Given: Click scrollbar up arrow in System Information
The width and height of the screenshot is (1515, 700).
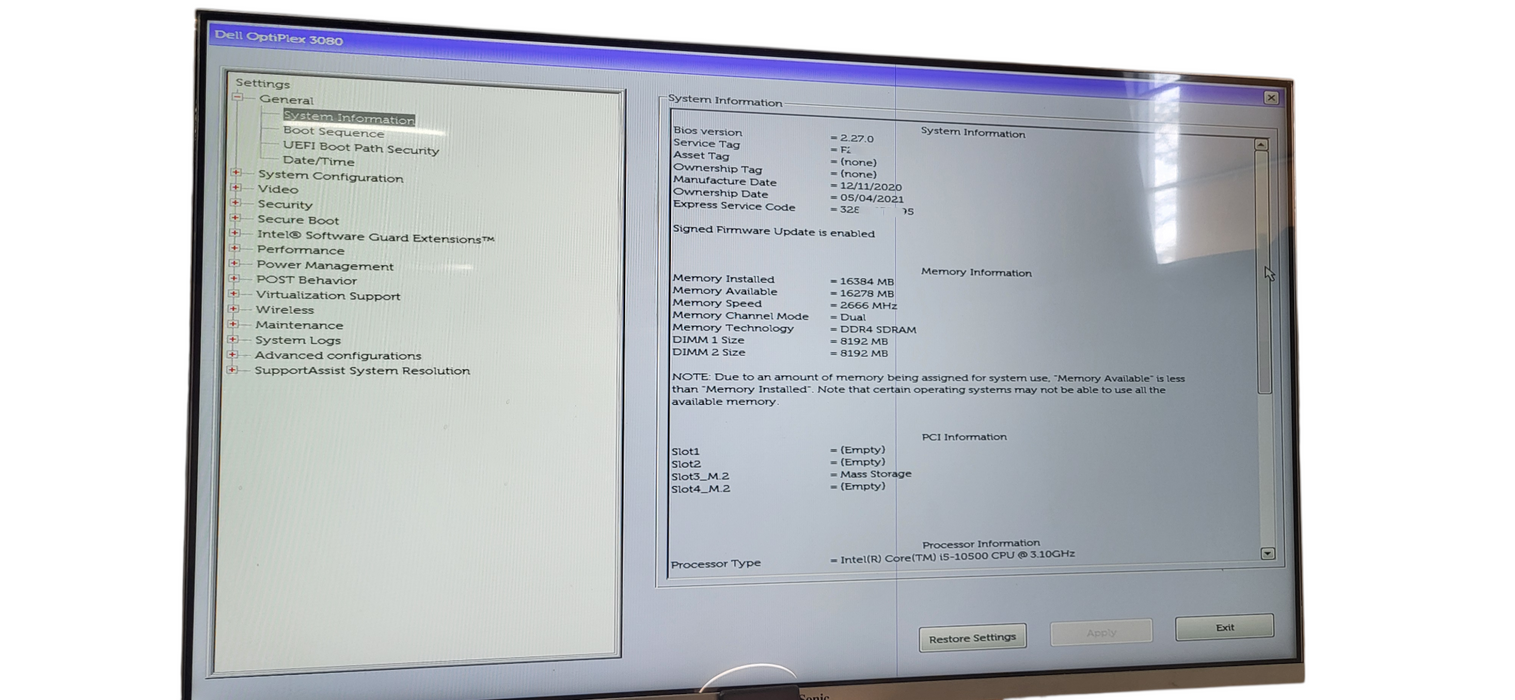Looking at the screenshot, I should (1261, 145).
